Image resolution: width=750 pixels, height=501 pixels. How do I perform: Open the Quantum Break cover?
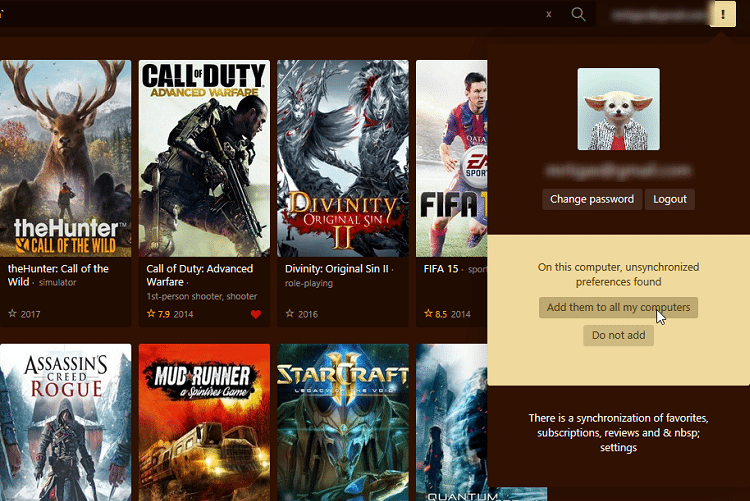click(x=452, y=422)
